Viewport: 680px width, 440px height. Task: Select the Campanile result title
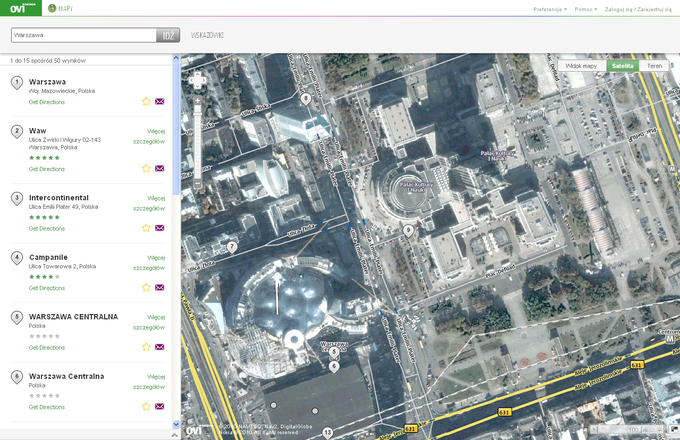[x=48, y=257]
